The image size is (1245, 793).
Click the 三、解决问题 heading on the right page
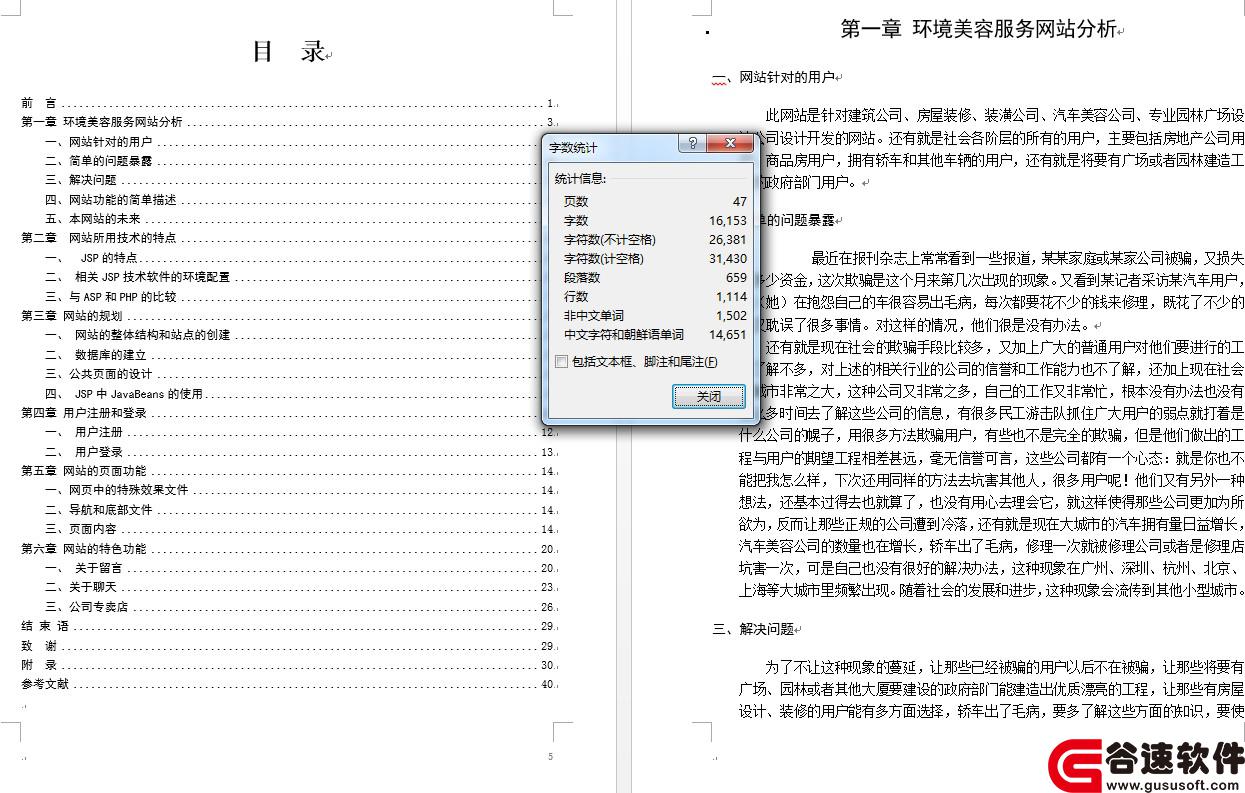[x=753, y=629]
